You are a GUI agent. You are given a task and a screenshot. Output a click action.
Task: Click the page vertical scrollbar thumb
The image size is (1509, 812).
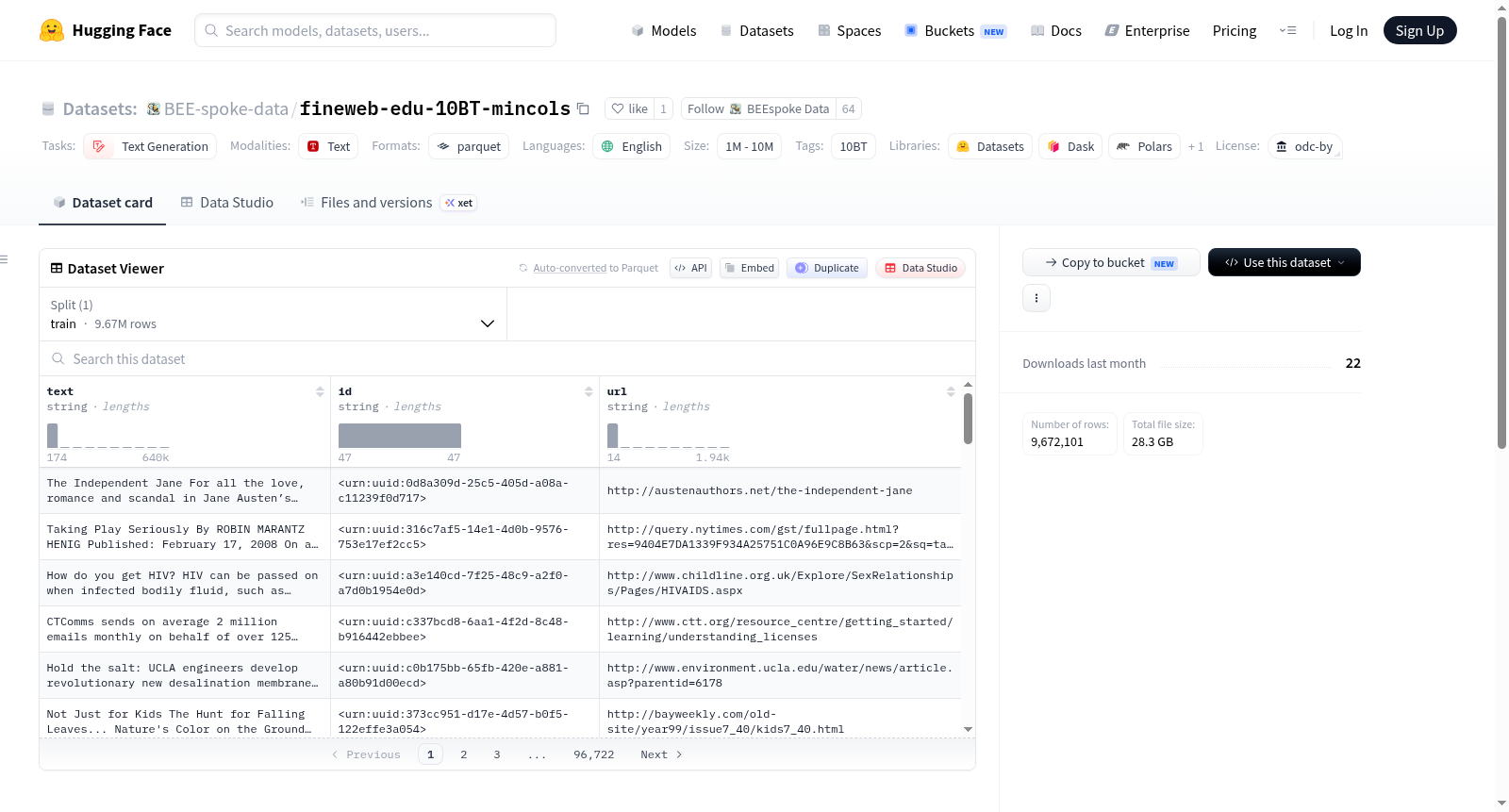coord(1501,232)
